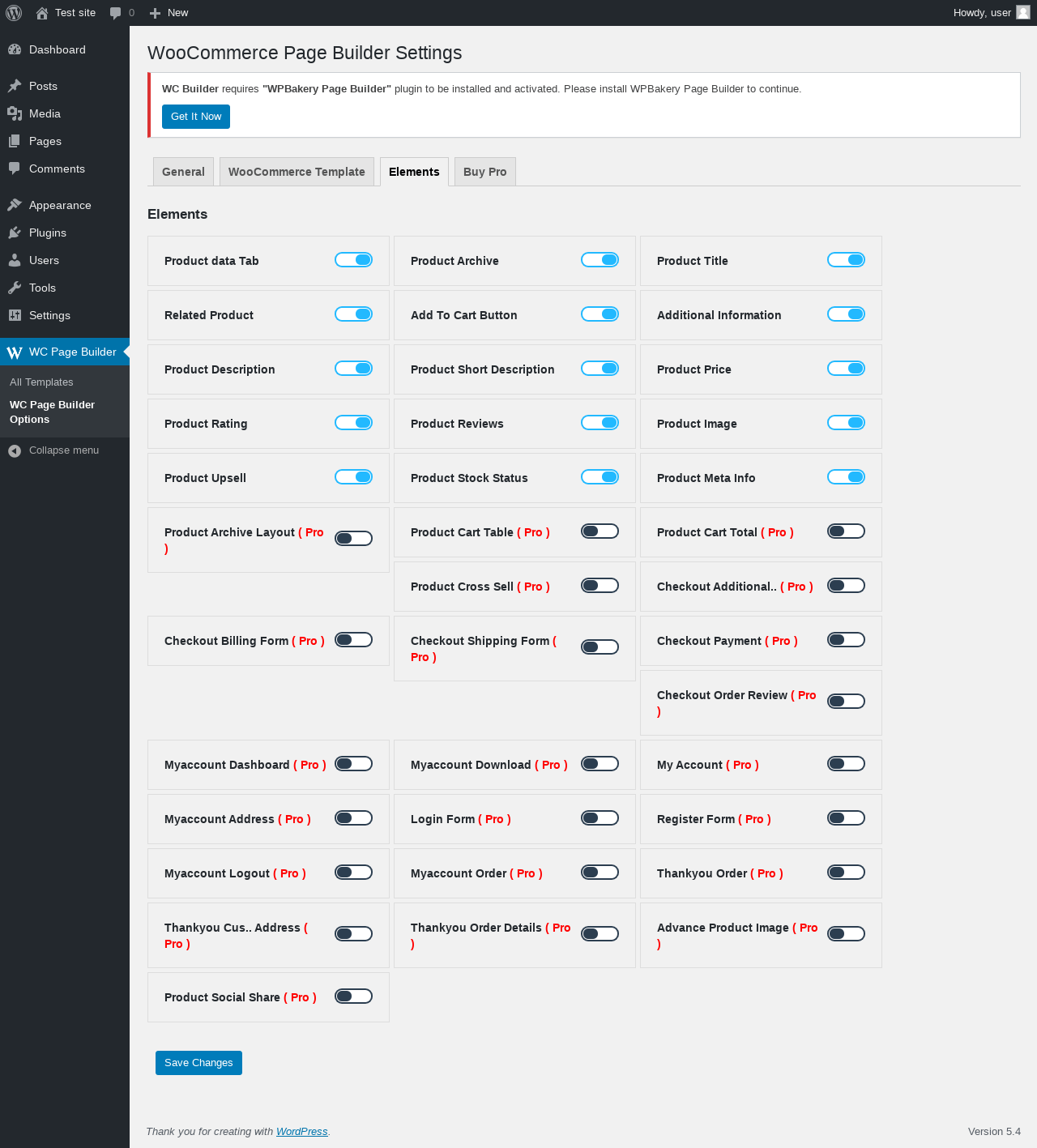This screenshot has width=1037, height=1148.
Task: Disable the Product Title element
Action: click(847, 260)
